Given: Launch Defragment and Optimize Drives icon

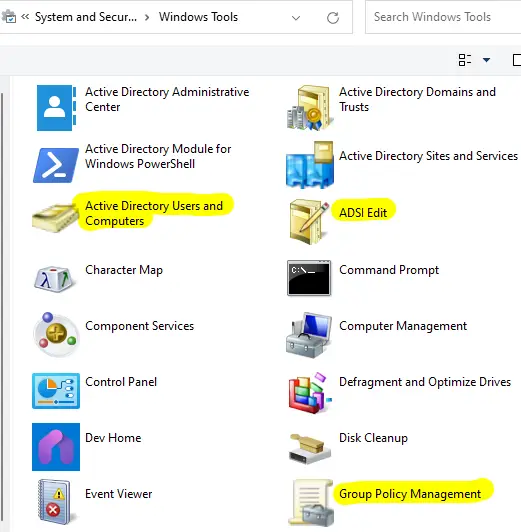Looking at the screenshot, I should [x=310, y=393].
